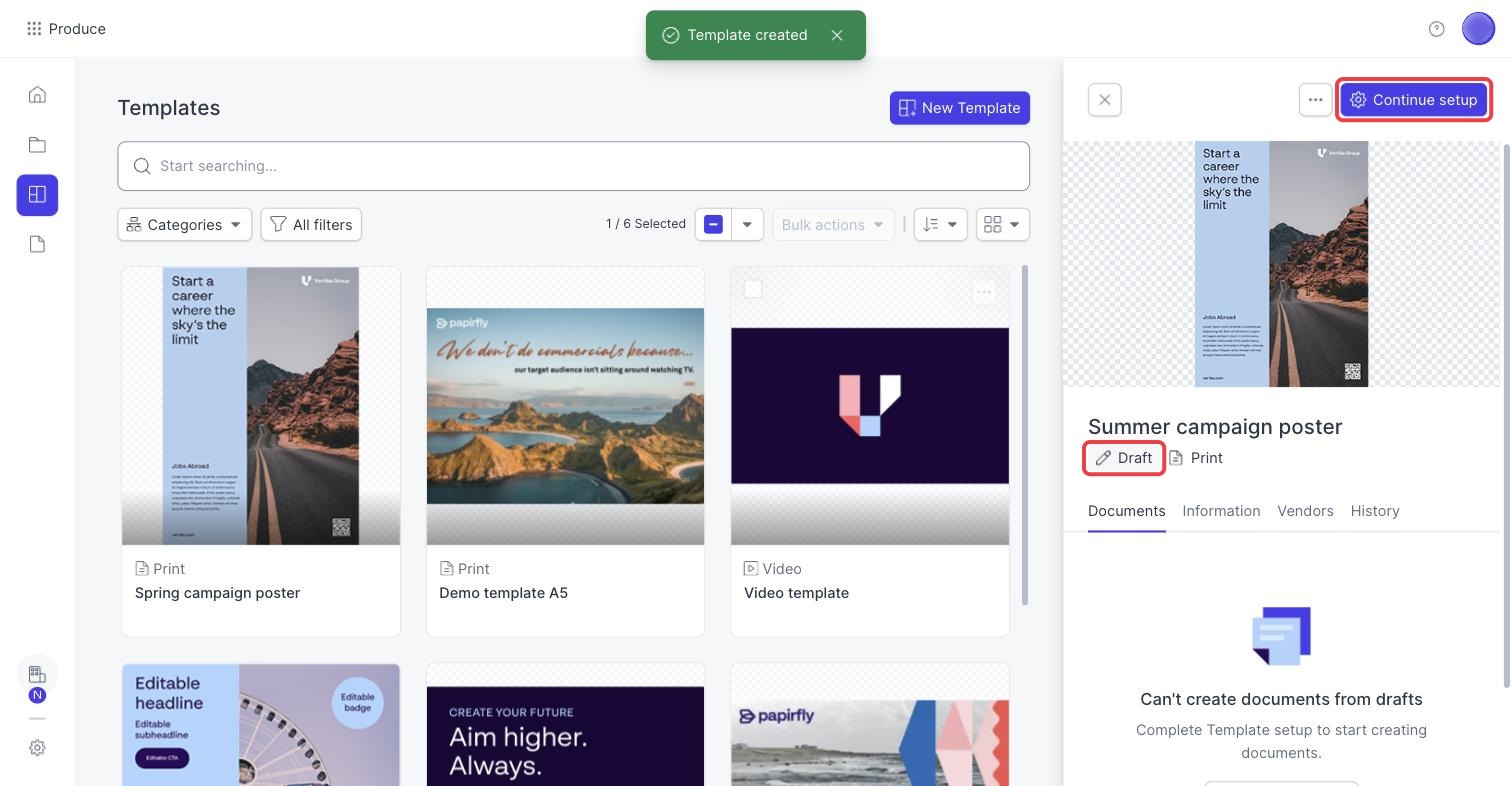Click the templates list scrollbar
1512x786 pixels.
[x=1024, y=435]
